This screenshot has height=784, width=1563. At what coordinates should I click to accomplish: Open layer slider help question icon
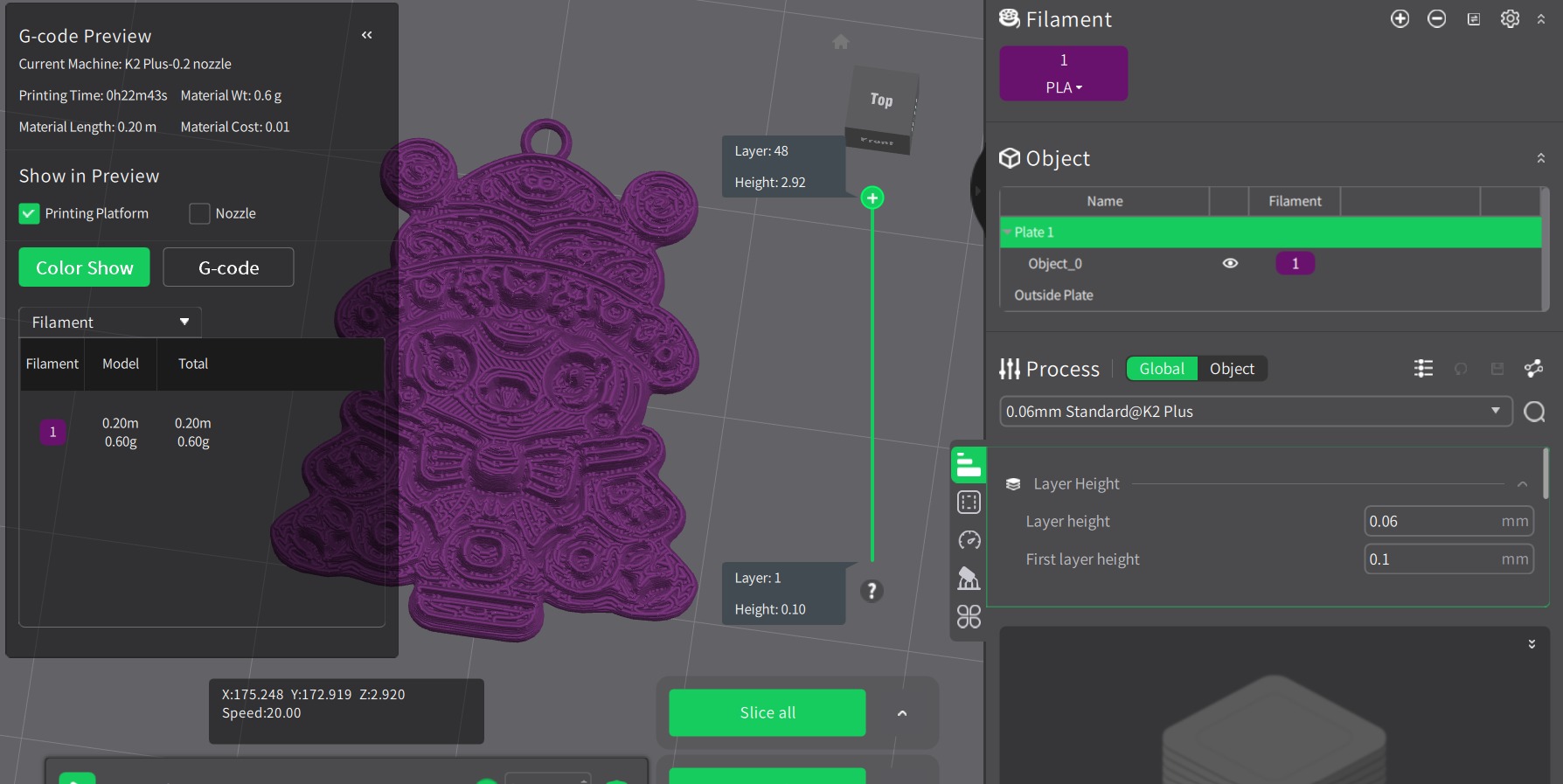pos(872,591)
